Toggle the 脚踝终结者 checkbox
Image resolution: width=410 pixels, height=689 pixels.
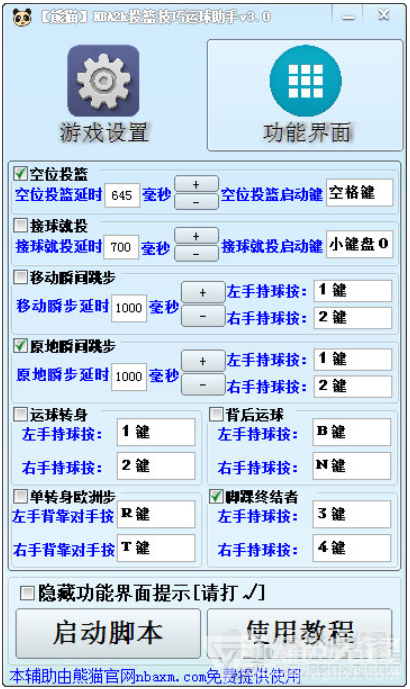[216, 496]
